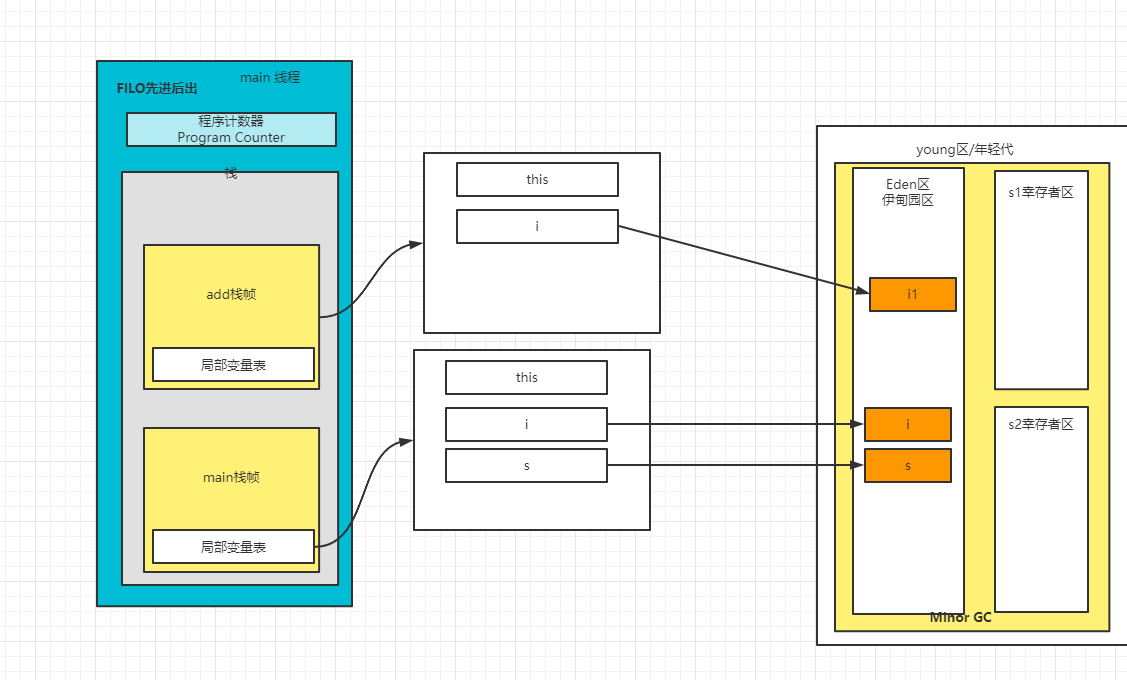This screenshot has height=680, width=1127.
Task: Select the i box in lower table
Action: (526, 424)
